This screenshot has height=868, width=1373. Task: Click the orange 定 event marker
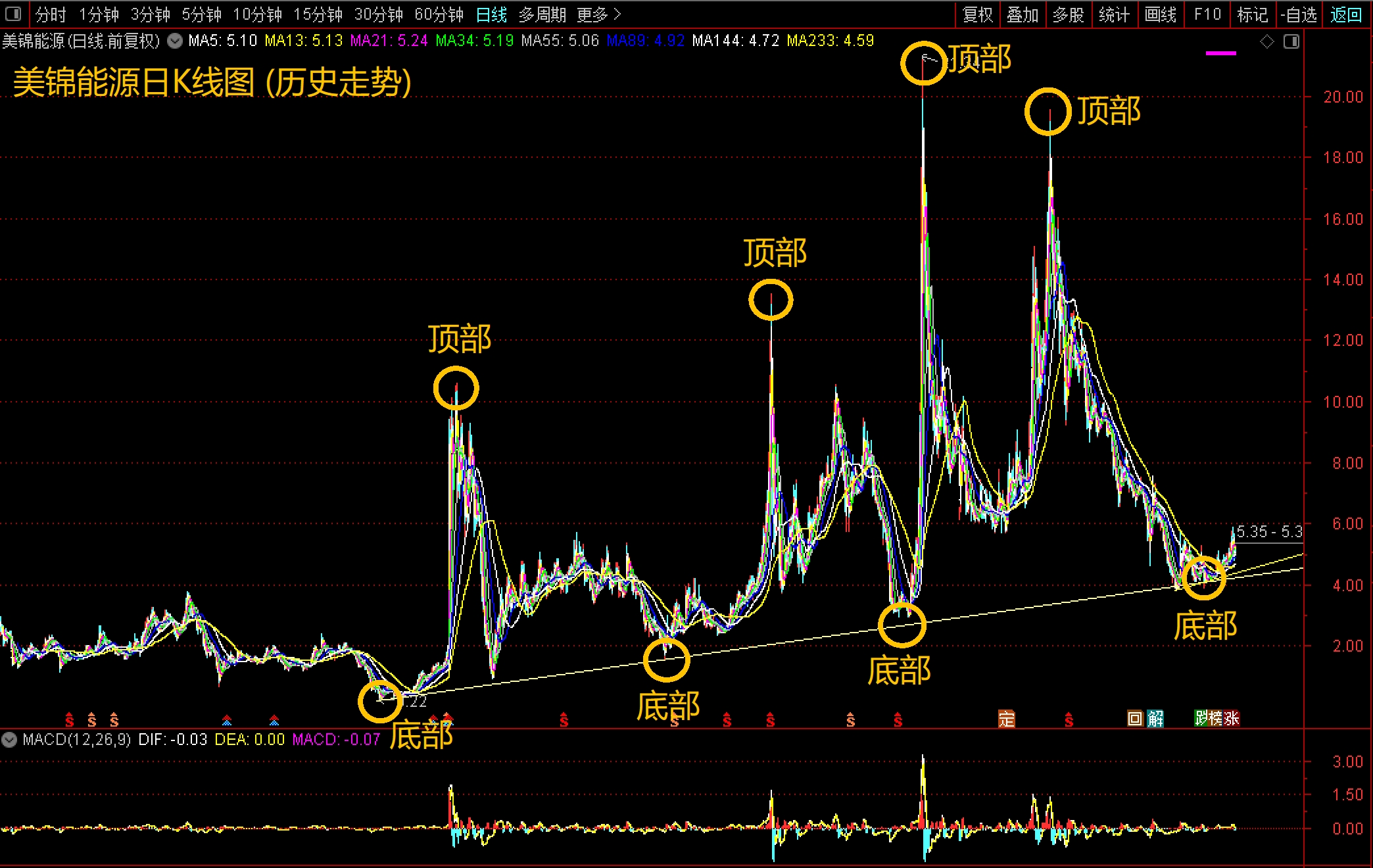[x=1006, y=719]
